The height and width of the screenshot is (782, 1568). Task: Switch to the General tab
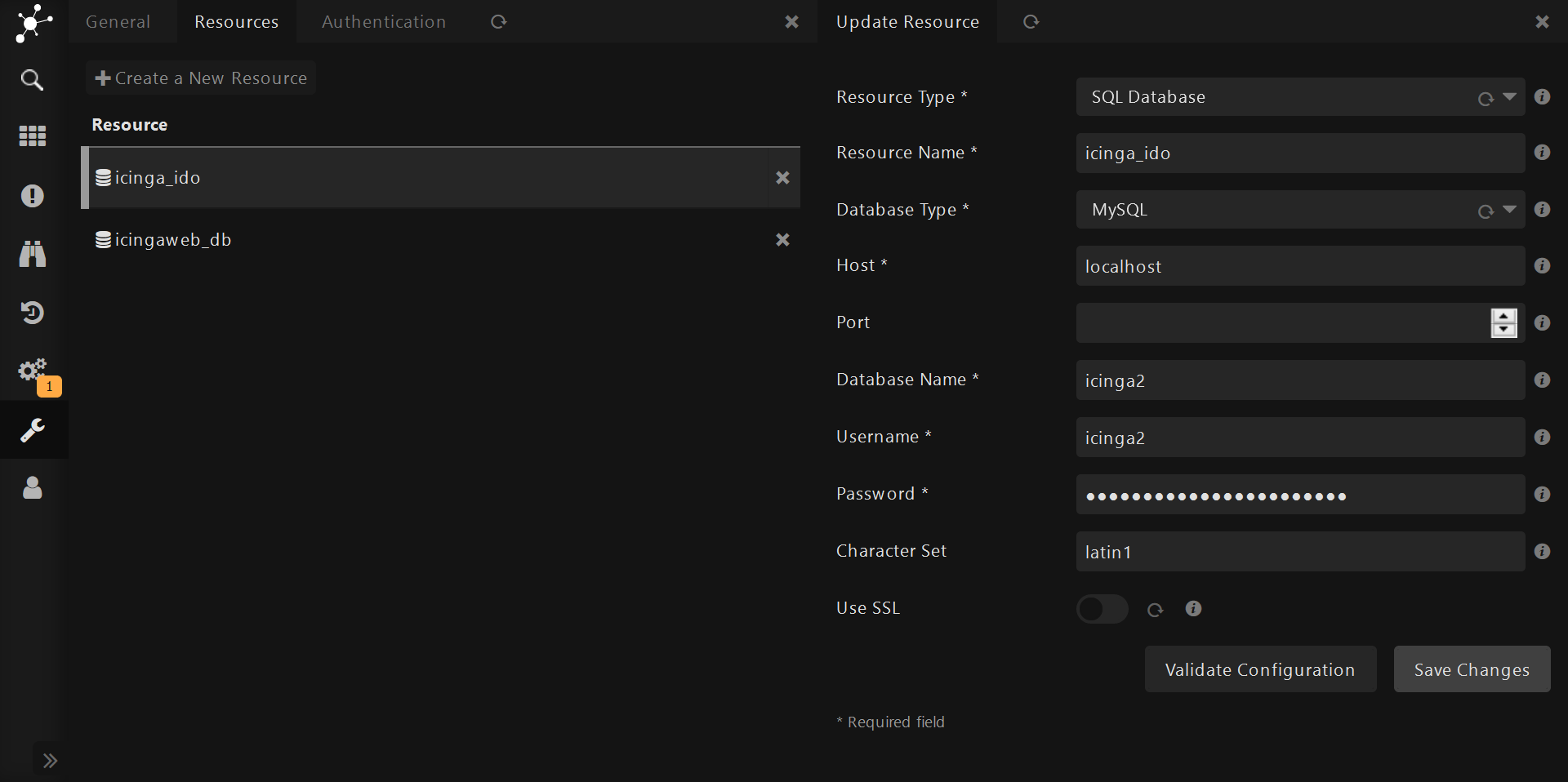coord(118,22)
